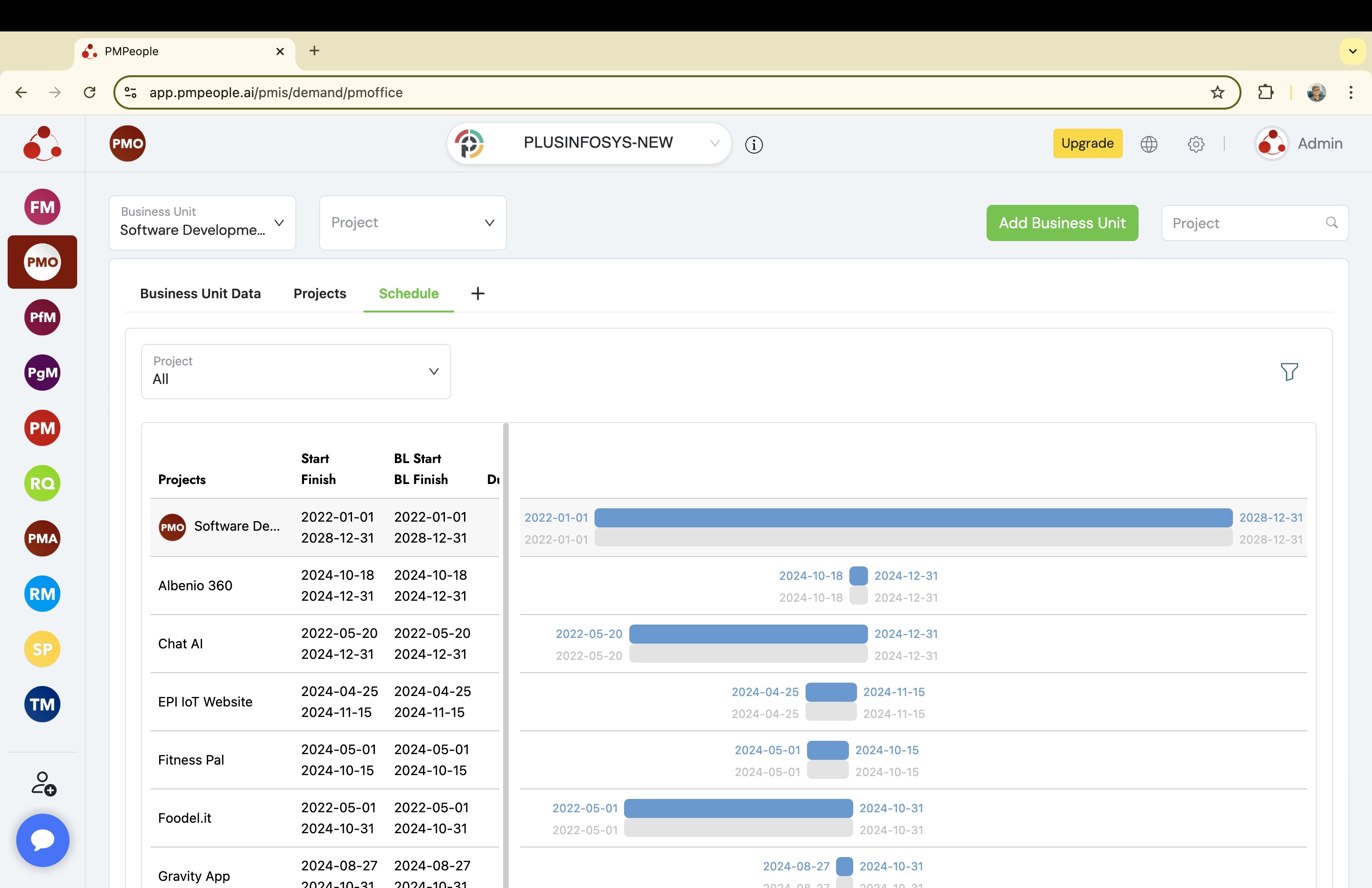
Task: Focus the Project search input field
Action: point(1245,223)
